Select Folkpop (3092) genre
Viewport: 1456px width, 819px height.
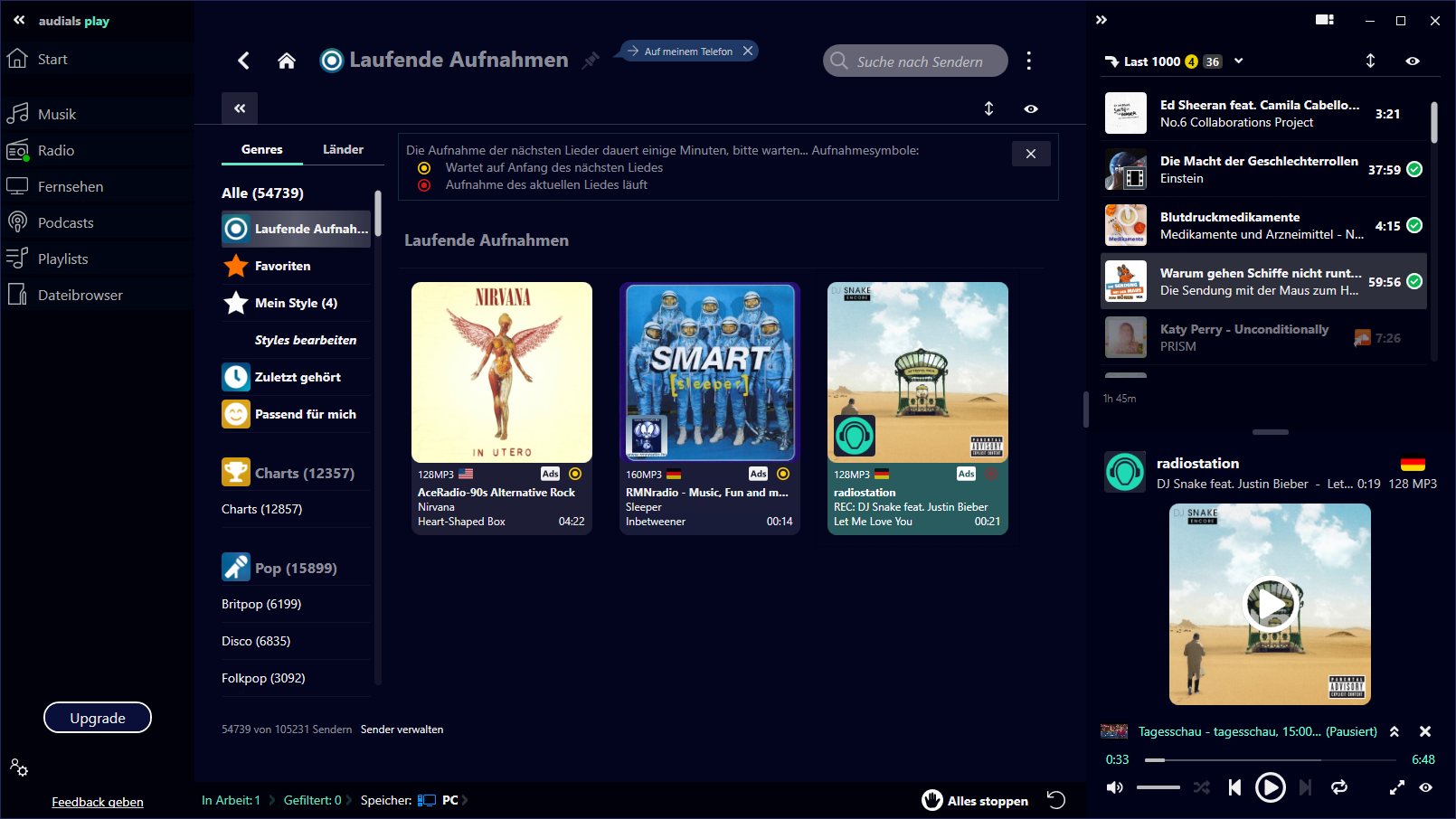point(296,678)
